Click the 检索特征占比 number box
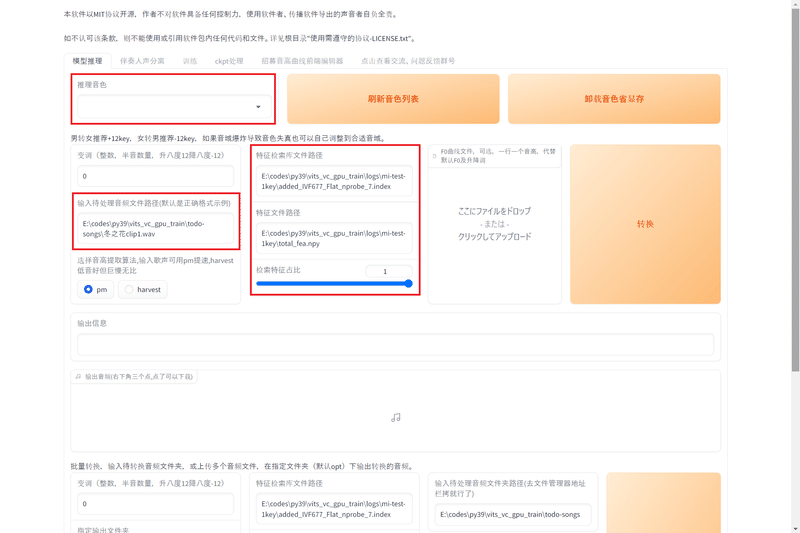 point(389,271)
